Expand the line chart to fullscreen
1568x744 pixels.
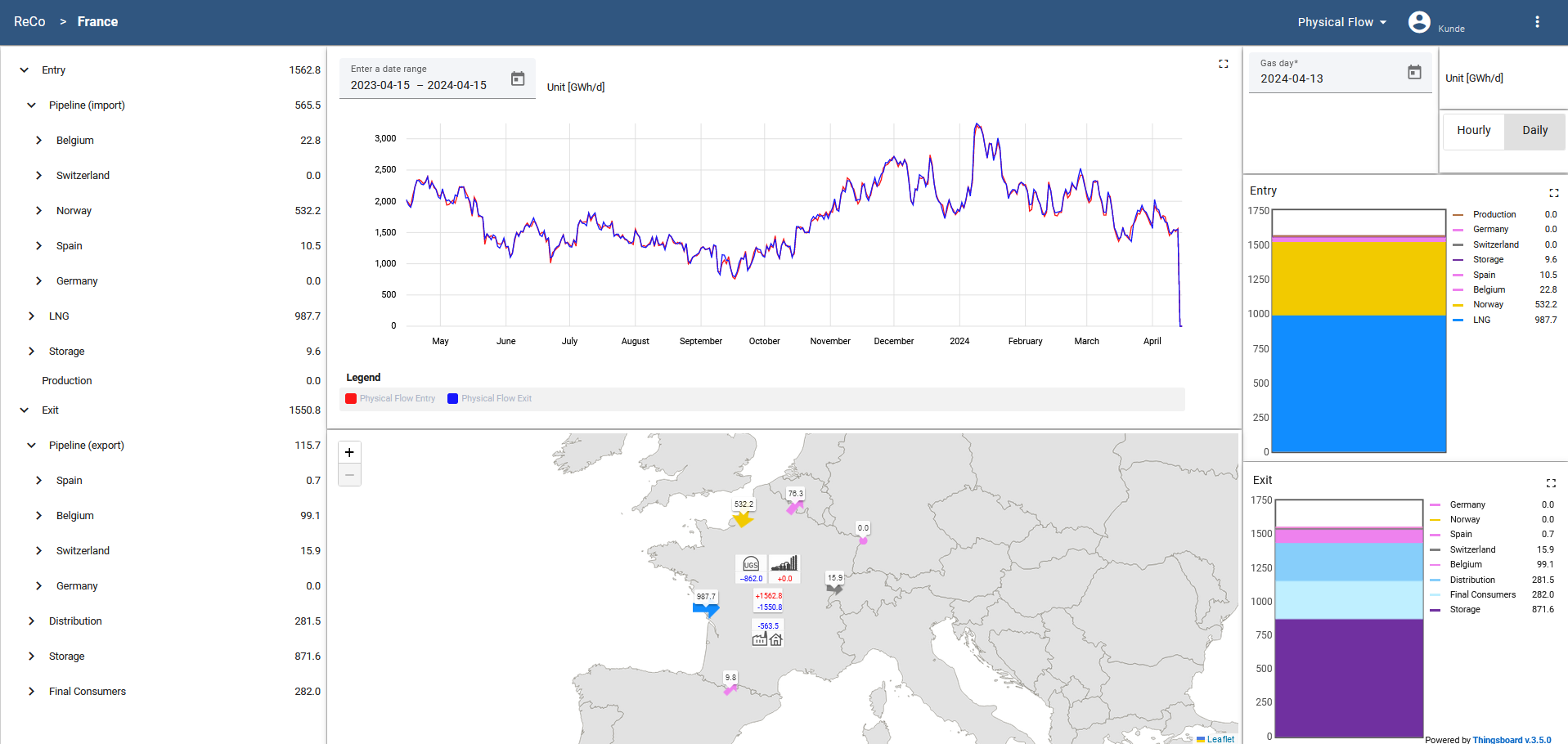click(x=1223, y=64)
